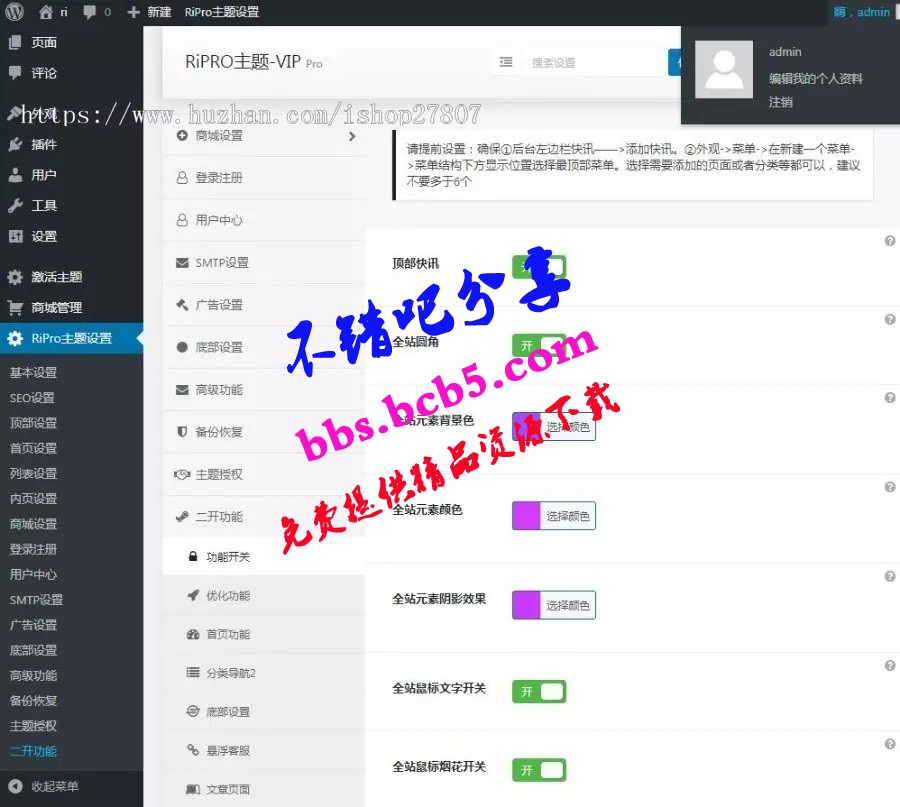Click the help icon for 顶部快讯
The height and width of the screenshot is (807, 900).
click(x=890, y=241)
